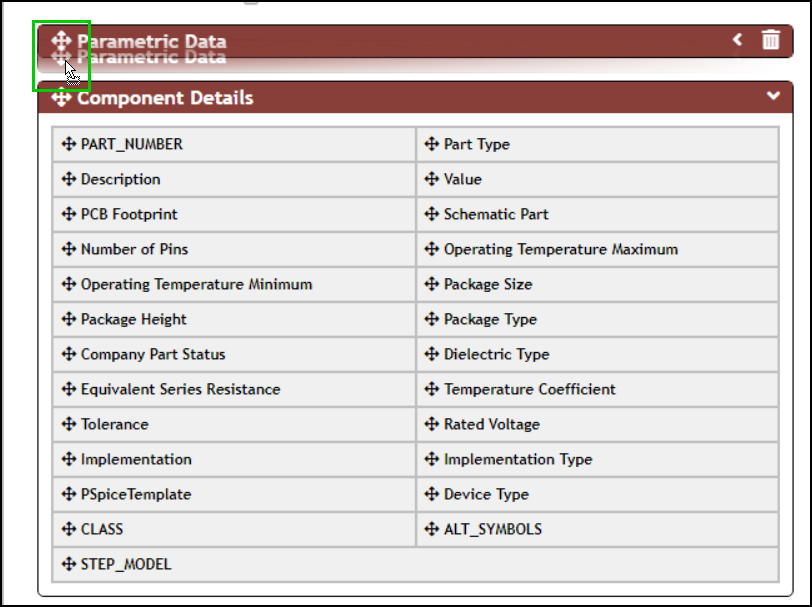Click the move handle next to Rated Voltage
Viewport: 812px width, 607px height.
point(431,424)
